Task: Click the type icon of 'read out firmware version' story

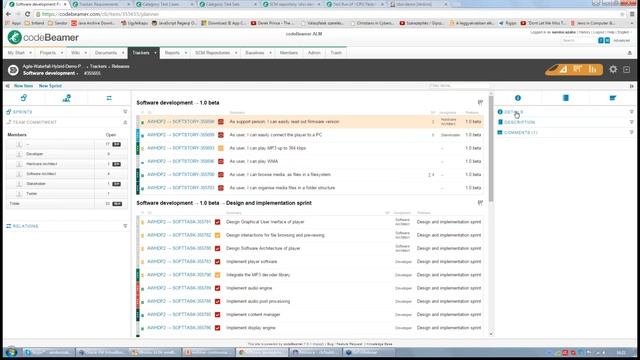Action: 221,122
